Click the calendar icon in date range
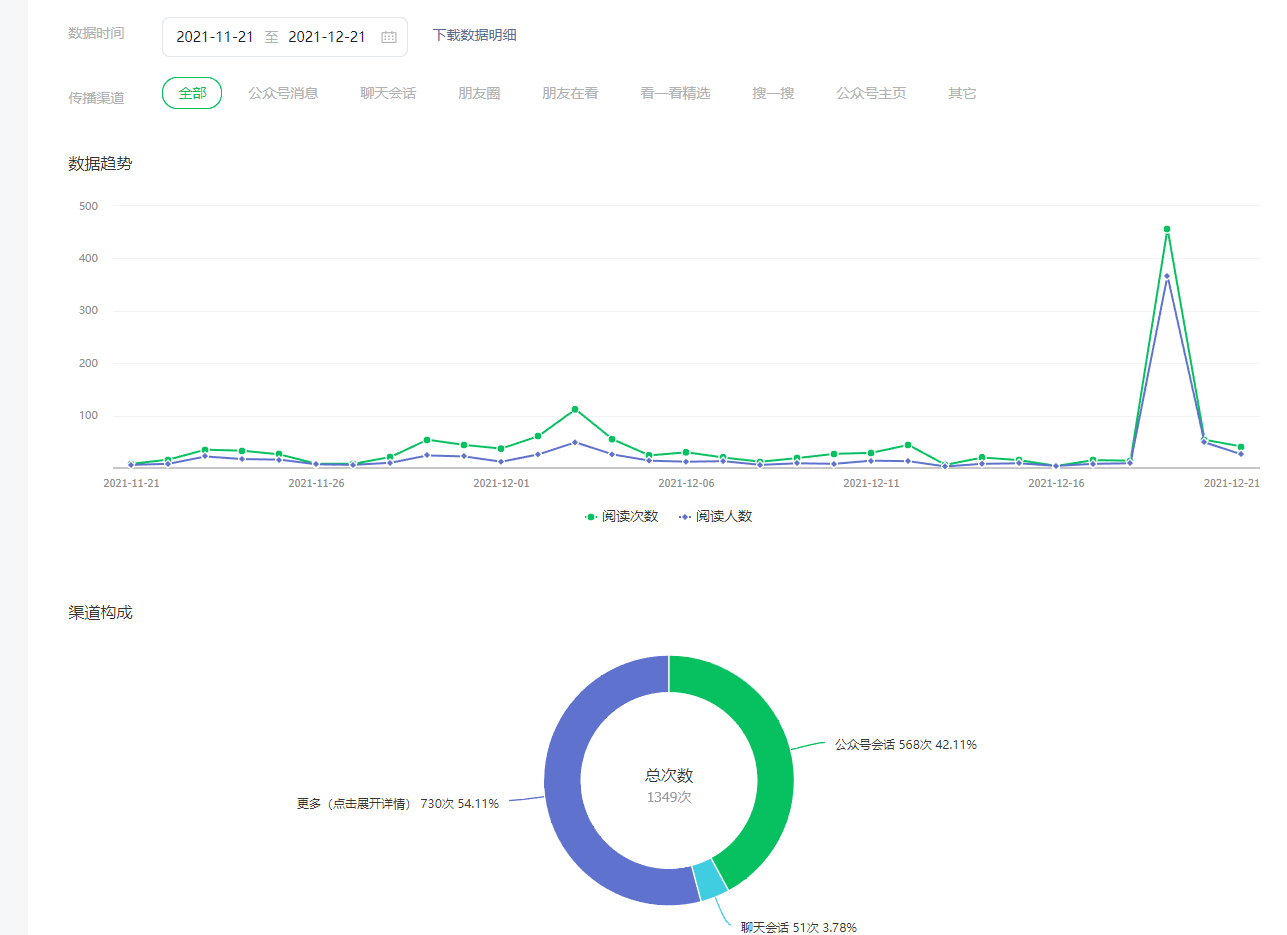 click(389, 37)
